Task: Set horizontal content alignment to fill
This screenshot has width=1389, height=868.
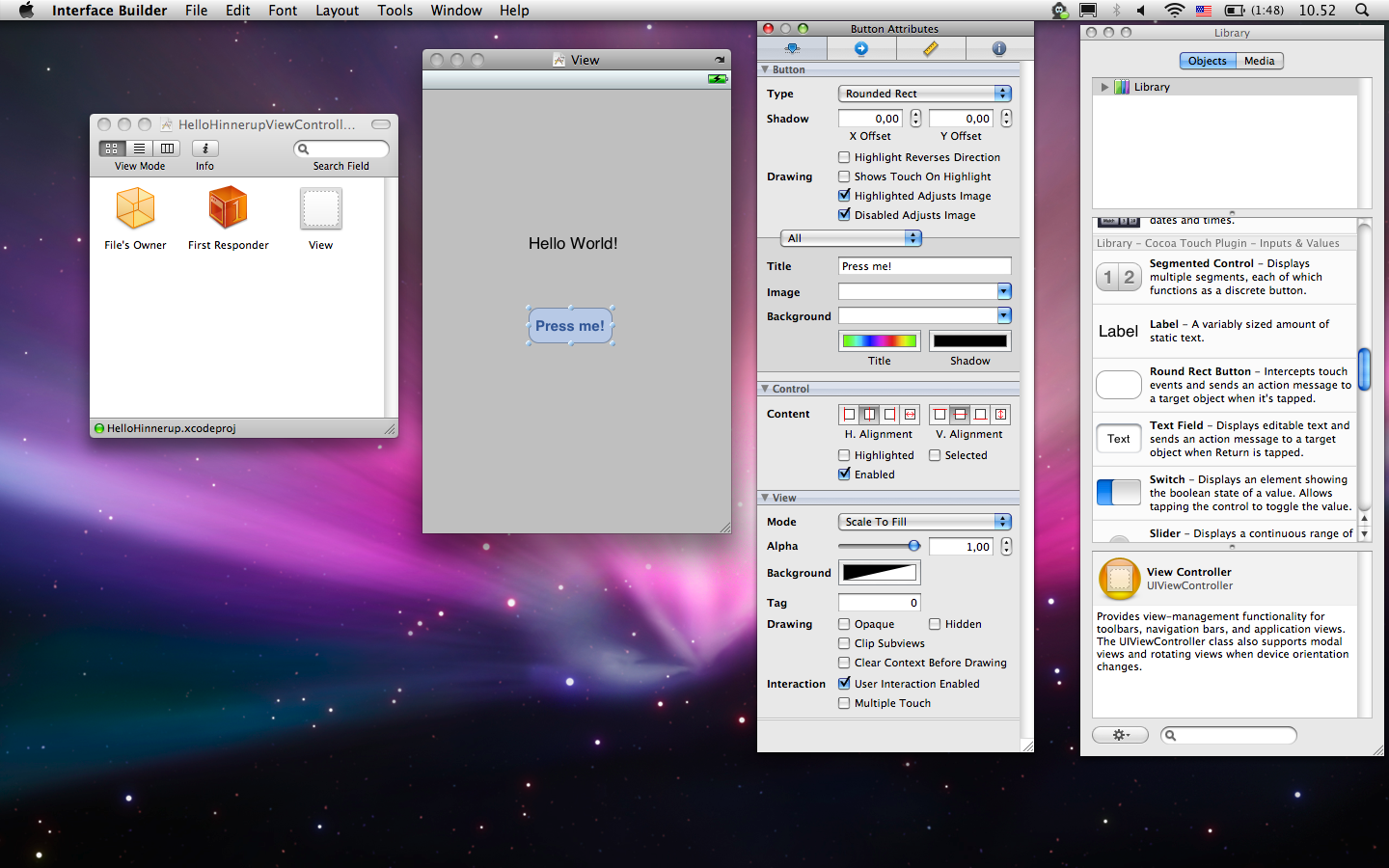Action: [x=910, y=415]
